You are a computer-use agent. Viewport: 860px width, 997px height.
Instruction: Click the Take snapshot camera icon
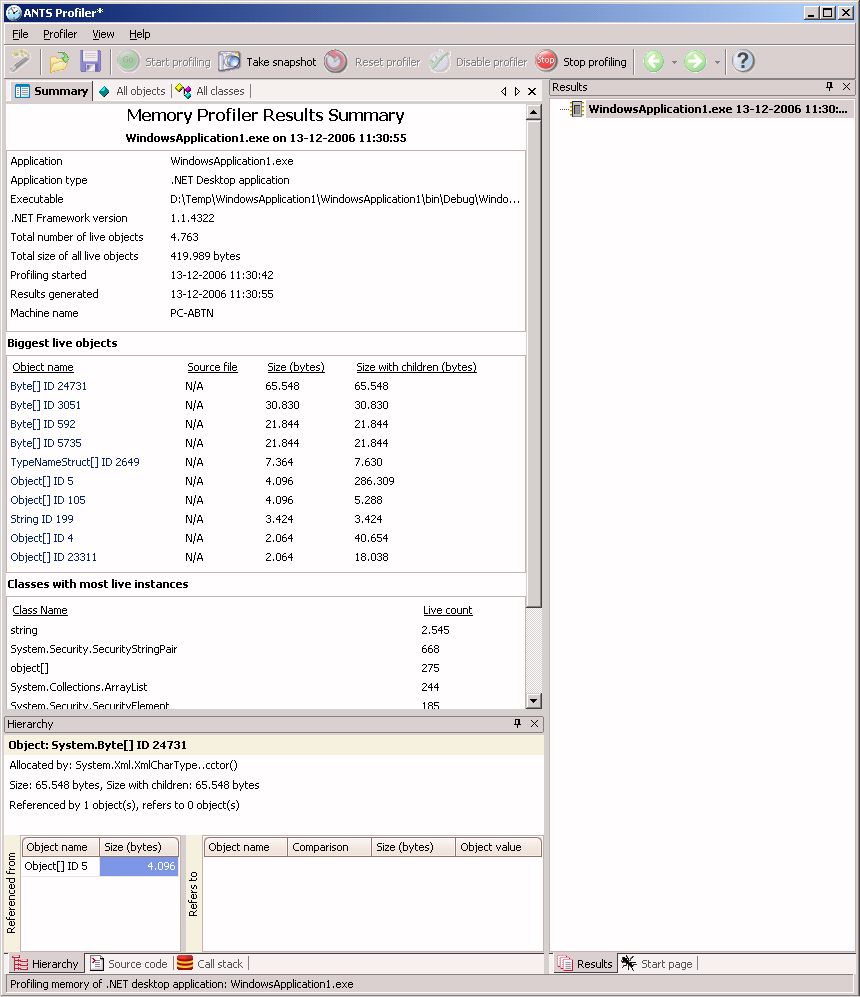230,62
